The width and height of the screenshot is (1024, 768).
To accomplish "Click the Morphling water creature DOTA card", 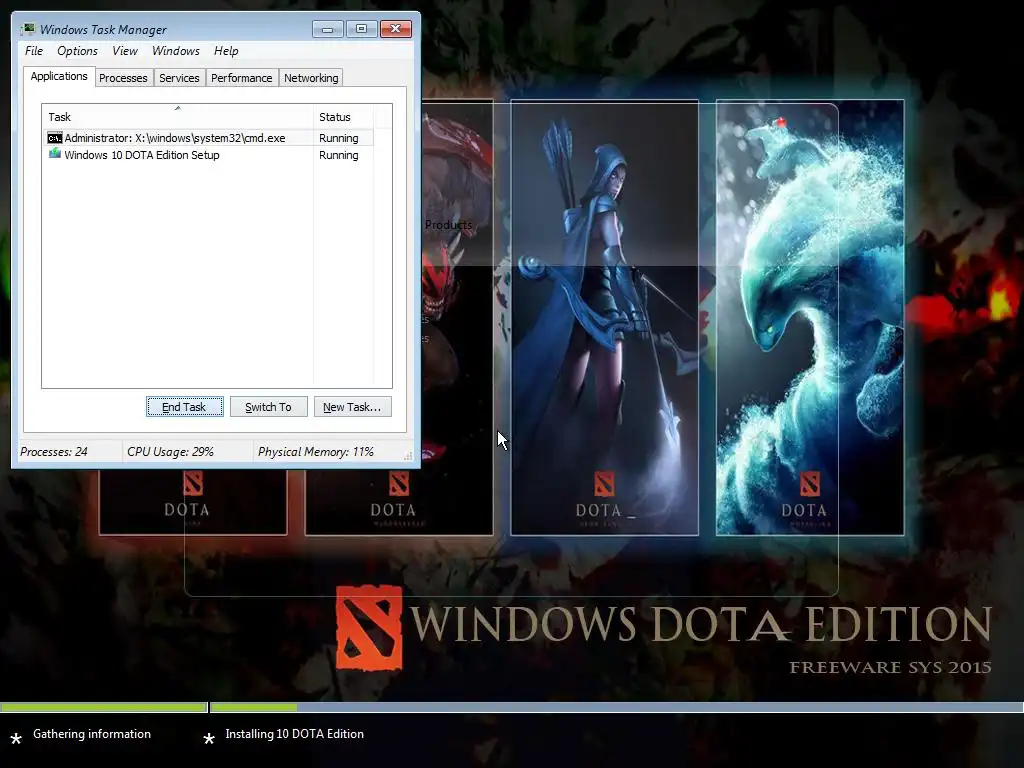I will pyautogui.click(x=810, y=317).
